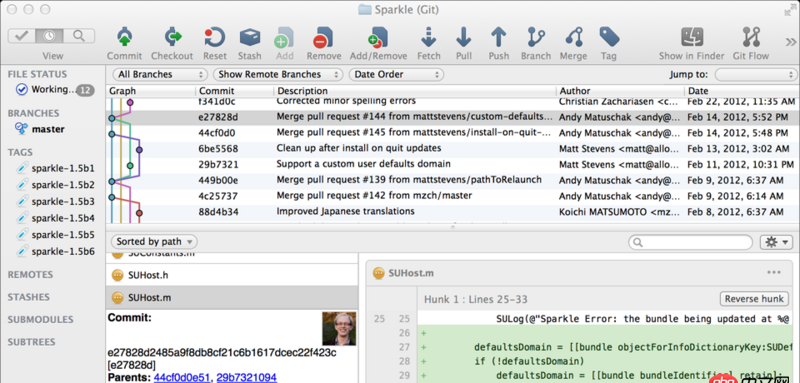Switch to file status checkmark view
800x383 pixels.
(21, 36)
